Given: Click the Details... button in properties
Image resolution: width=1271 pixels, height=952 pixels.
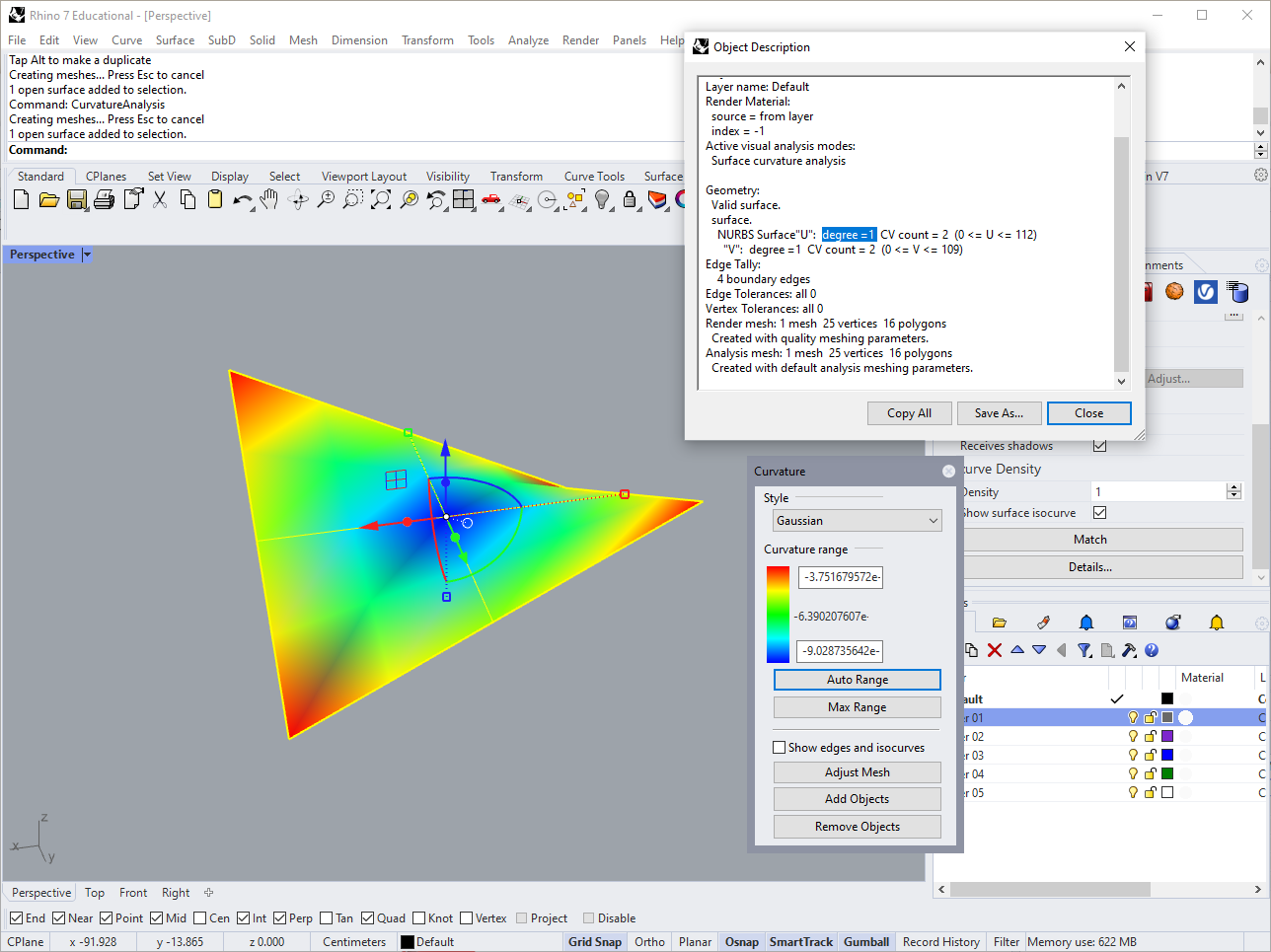Looking at the screenshot, I should [1089, 567].
